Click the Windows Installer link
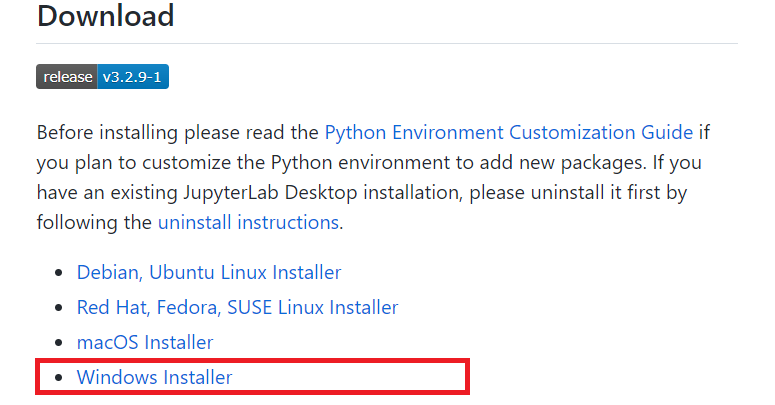 click(x=154, y=377)
